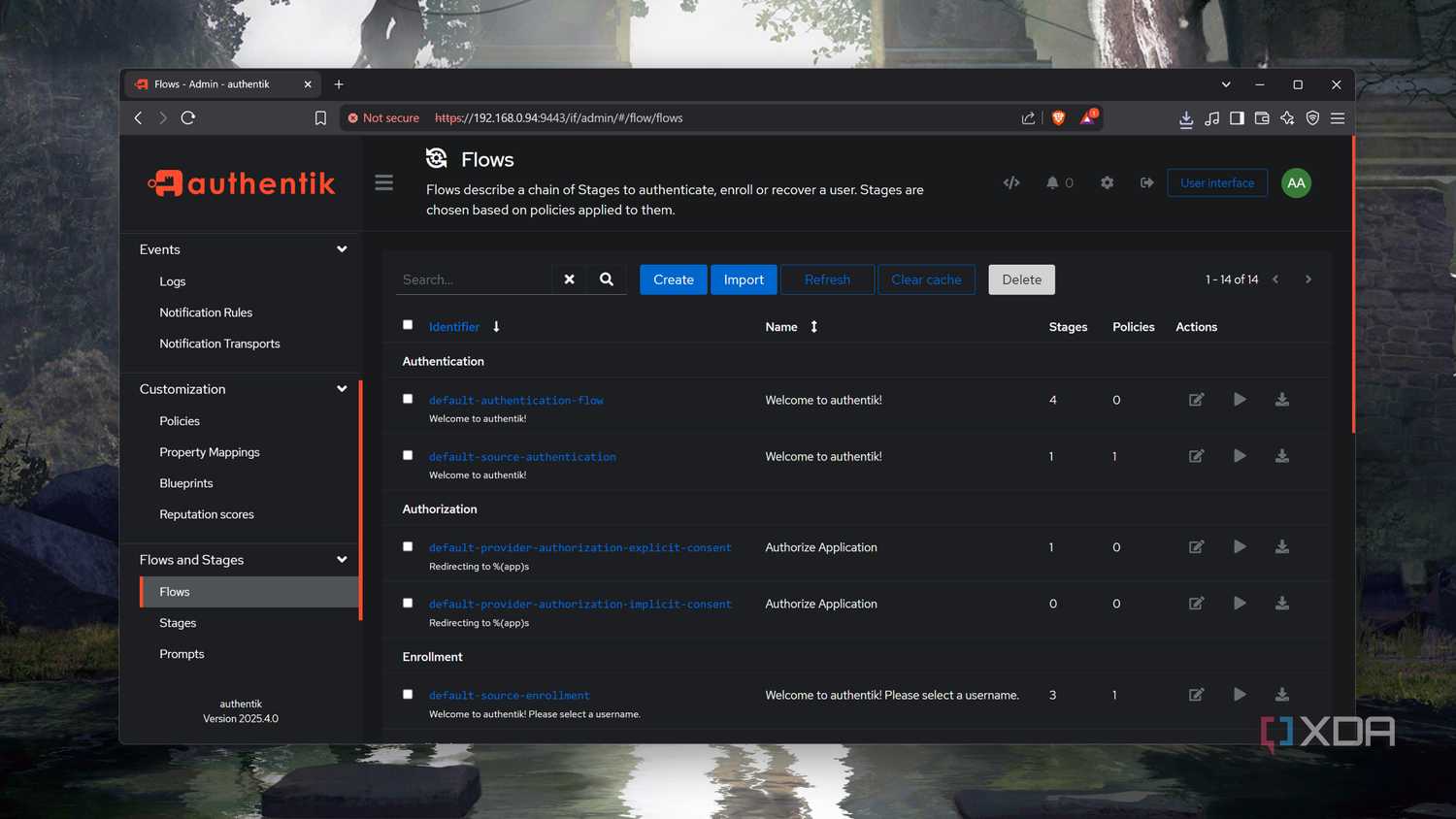Select default-source-authentication checkbox
1456x819 pixels.
[408, 455]
